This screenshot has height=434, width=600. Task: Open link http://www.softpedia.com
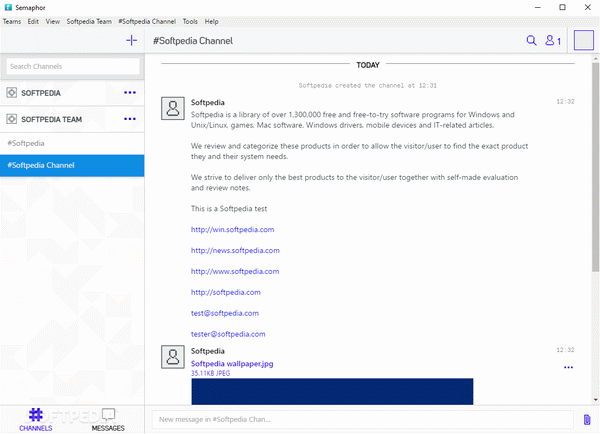(235, 271)
